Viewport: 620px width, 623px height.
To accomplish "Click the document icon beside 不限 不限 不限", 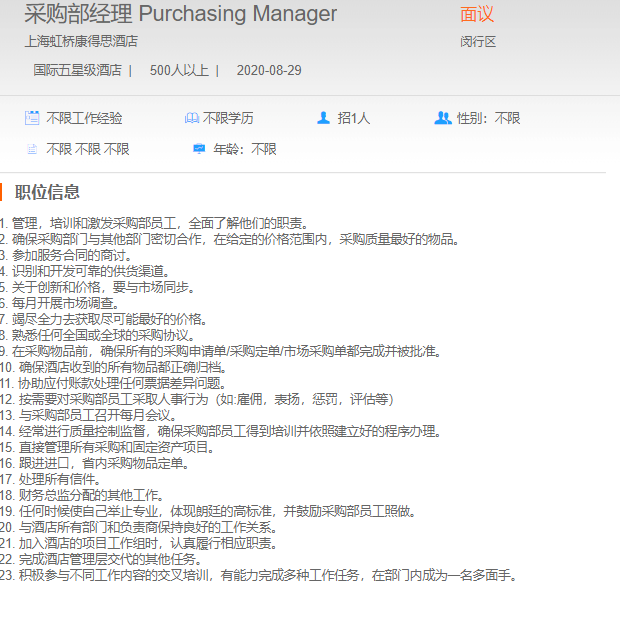I will (x=32, y=149).
